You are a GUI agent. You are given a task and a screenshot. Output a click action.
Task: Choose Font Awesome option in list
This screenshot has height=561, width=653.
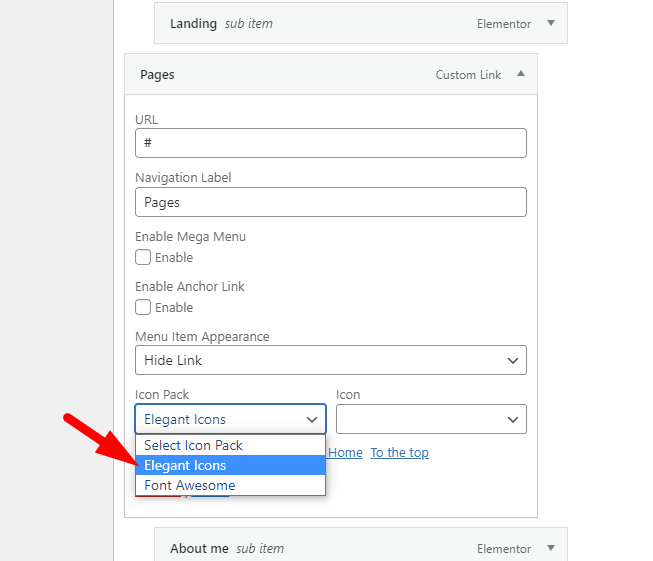(230, 485)
